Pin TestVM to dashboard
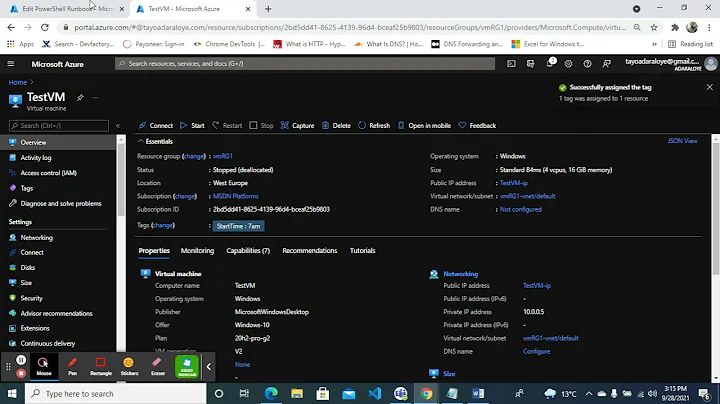720x404 pixels. [x=80, y=97]
